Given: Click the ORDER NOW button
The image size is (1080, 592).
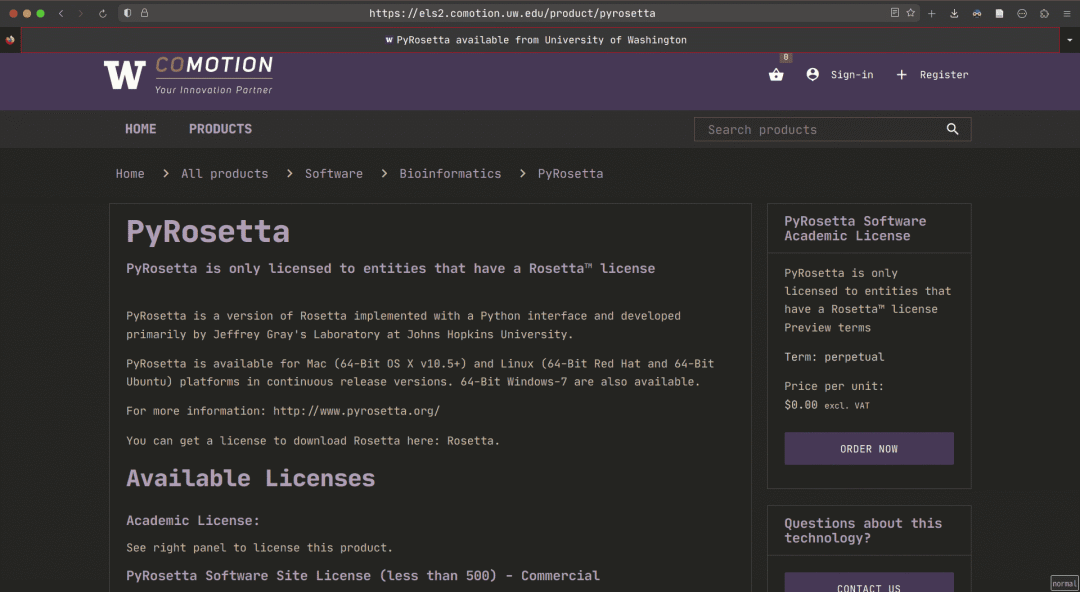Looking at the screenshot, I should (869, 449).
